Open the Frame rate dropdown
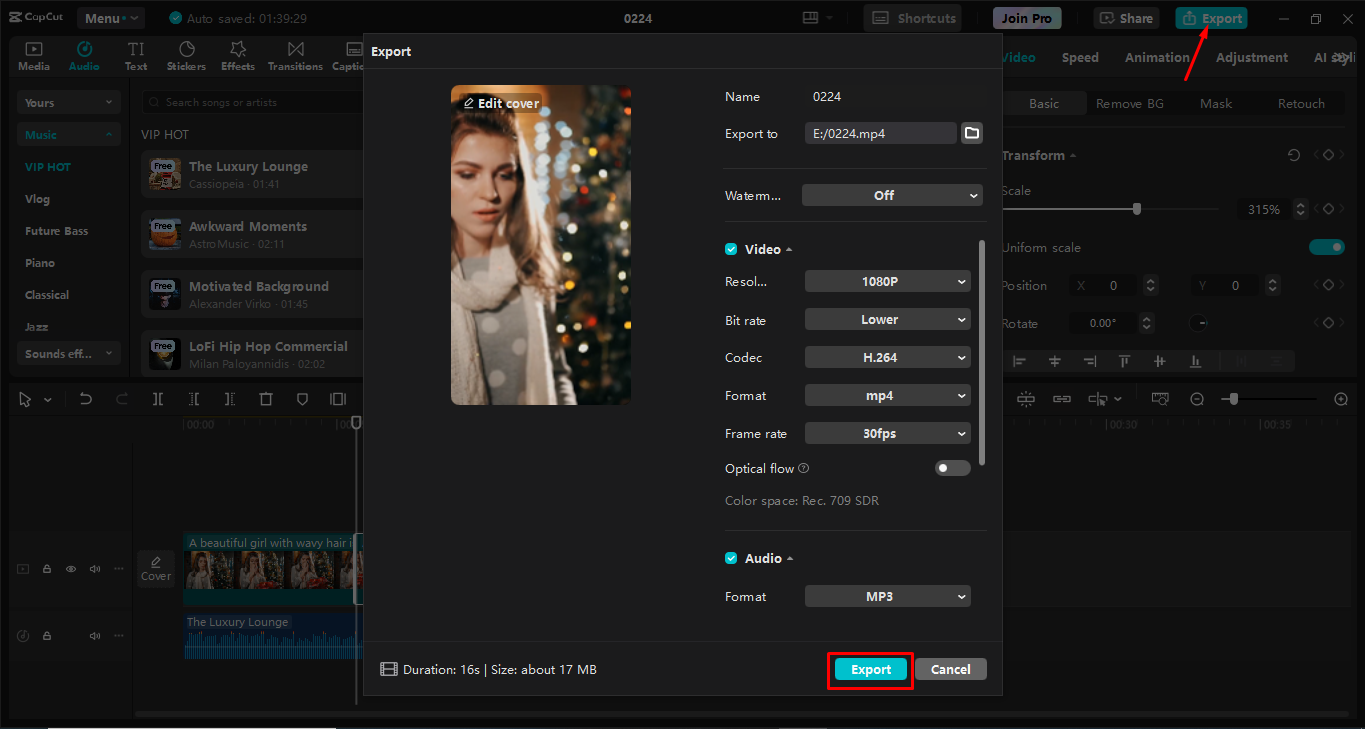1365x729 pixels. click(x=887, y=433)
